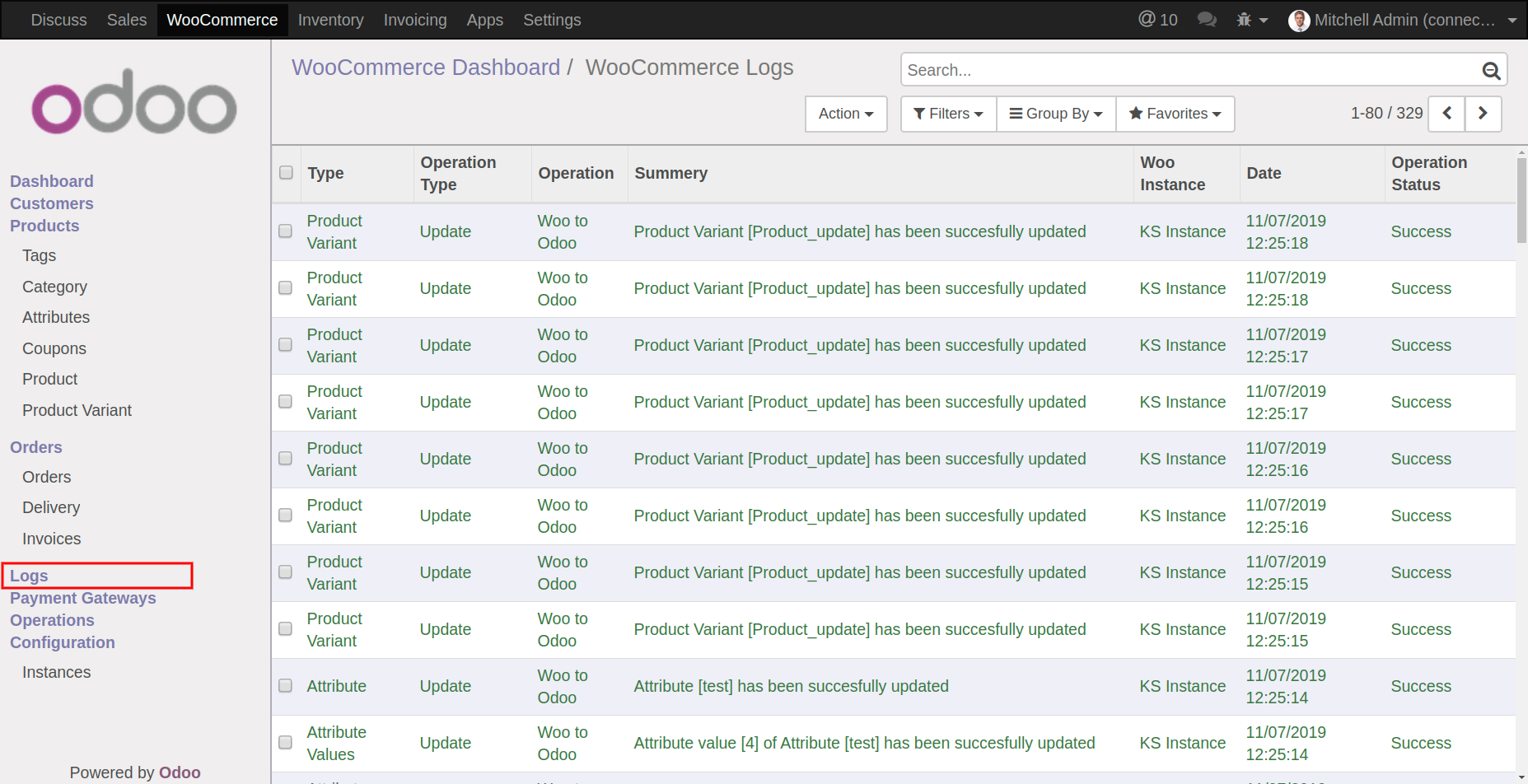Select the Attribute Values log row checkbox
Image resolution: width=1528 pixels, height=784 pixels.
(285, 743)
